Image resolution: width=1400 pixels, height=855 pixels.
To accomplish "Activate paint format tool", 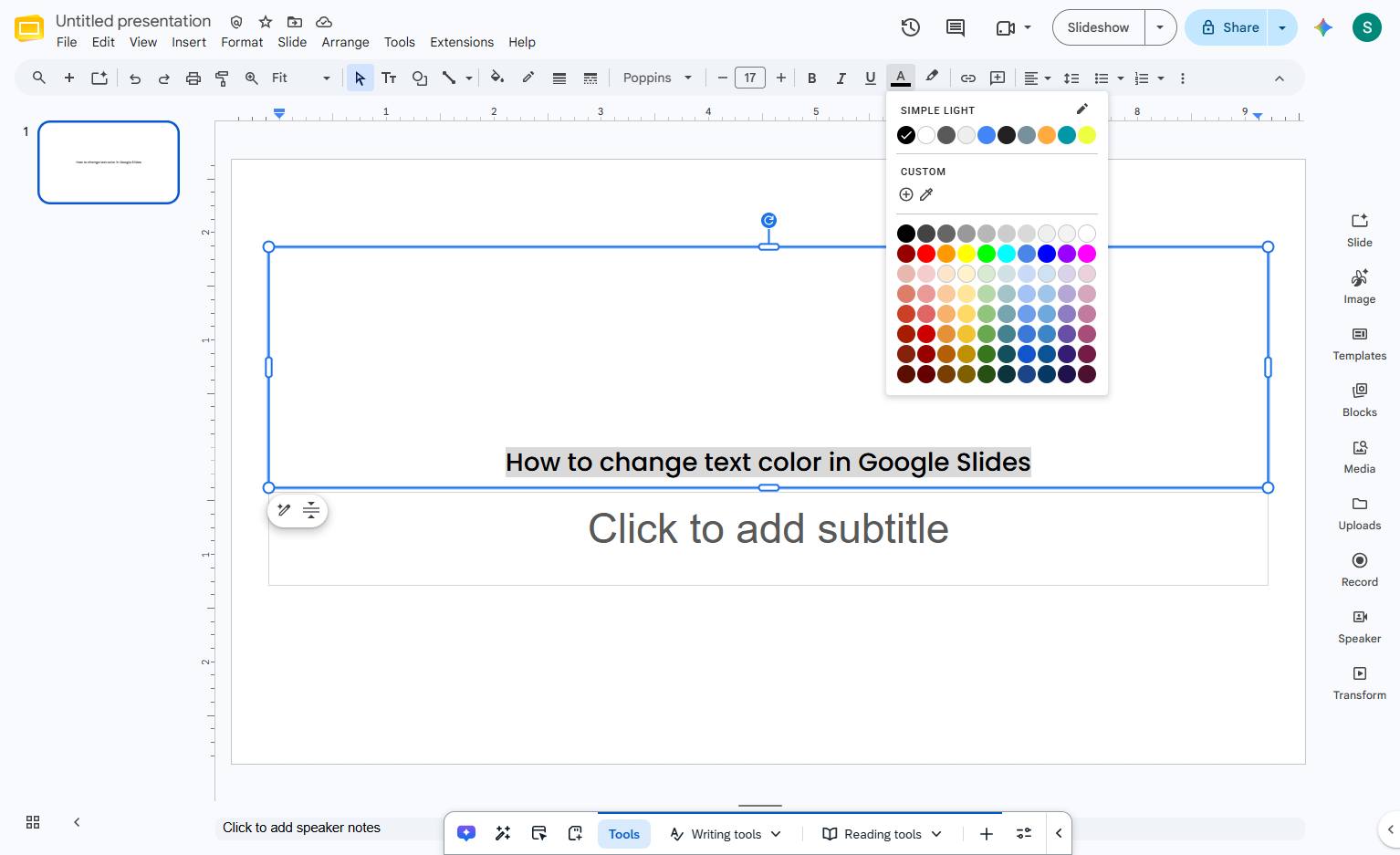I will tap(222, 78).
